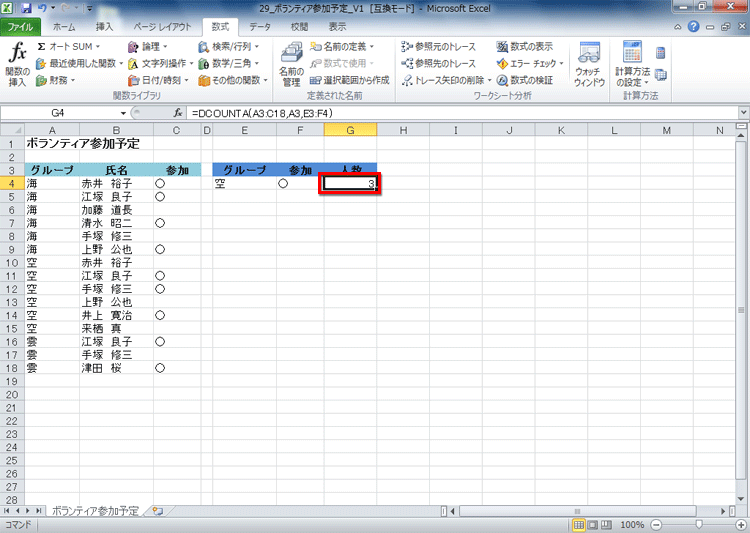Click the insert new worksheet tab icon
Viewport: 750px width, 533px height.
tap(157, 511)
